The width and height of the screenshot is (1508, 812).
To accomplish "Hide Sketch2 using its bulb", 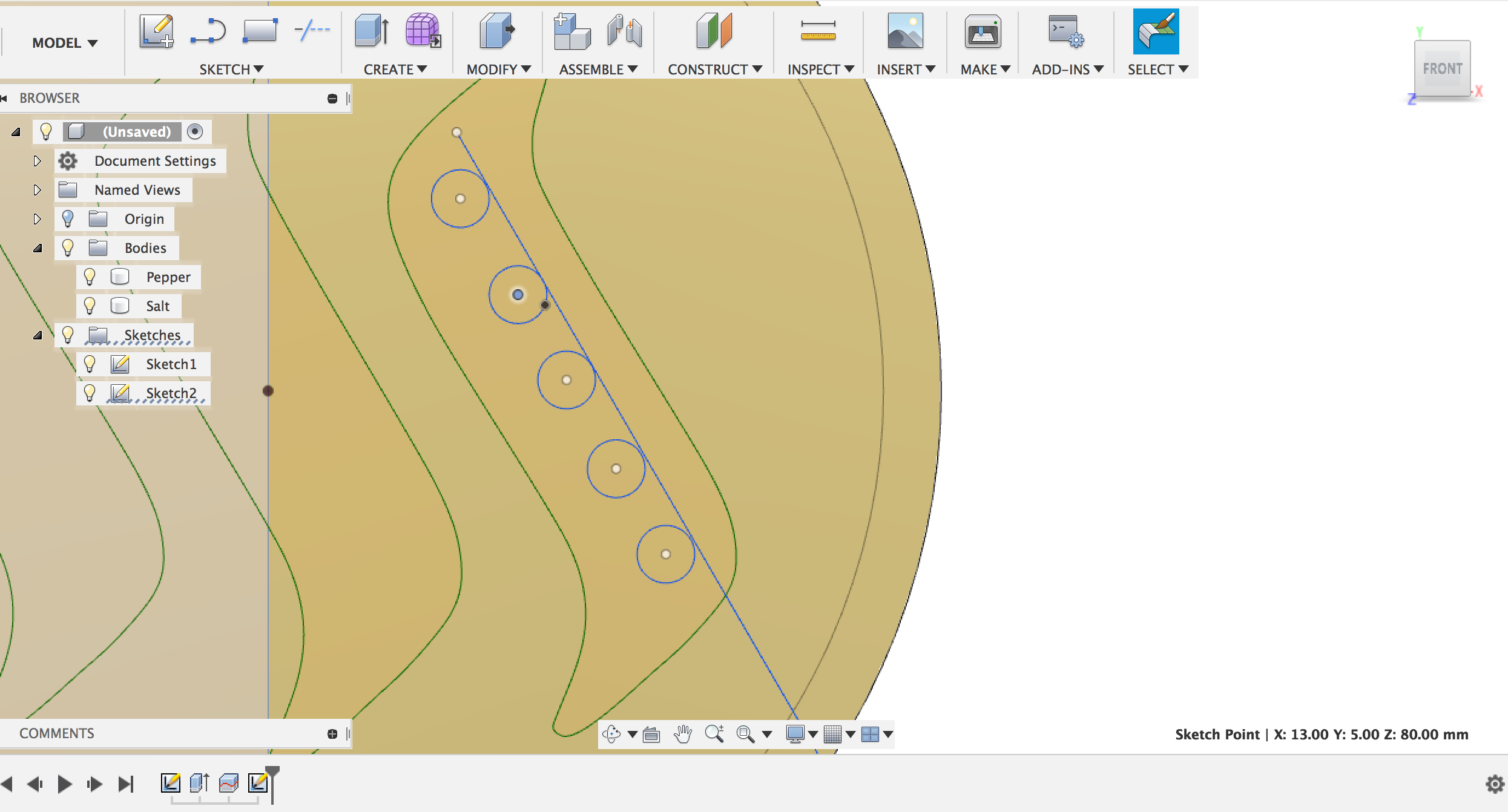I will (x=90, y=393).
